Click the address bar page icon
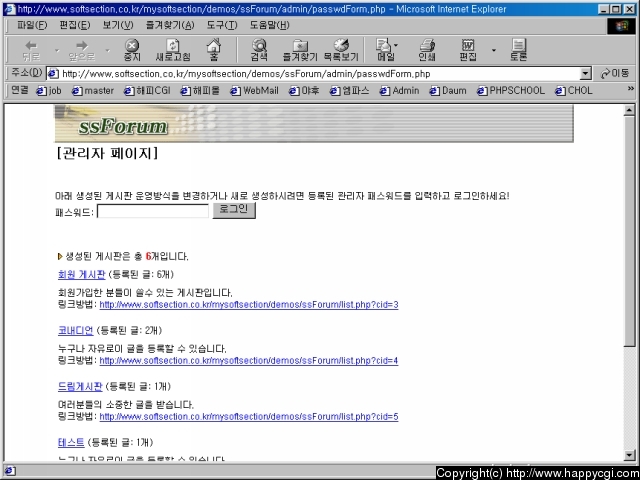Viewport: 640px width, 480px height. click(x=53, y=73)
